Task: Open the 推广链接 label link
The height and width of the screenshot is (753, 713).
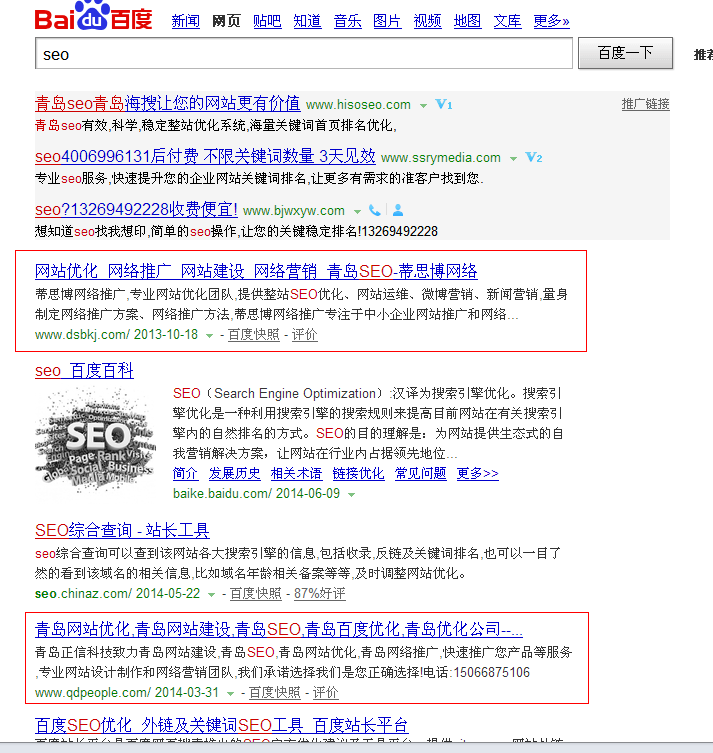Action: [645, 104]
